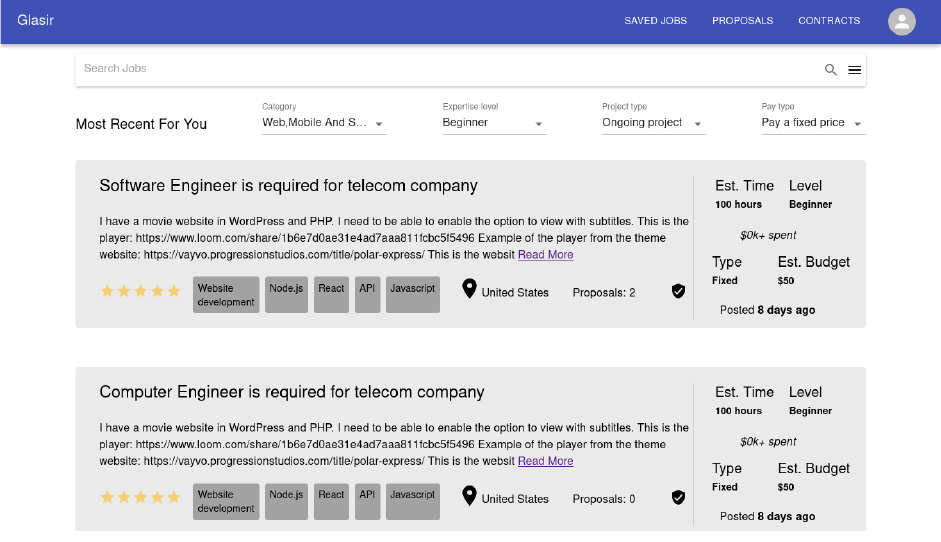This screenshot has height=542, width=941.
Task: Go to Saved Jobs
Action: pyautogui.click(x=655, y=21)
